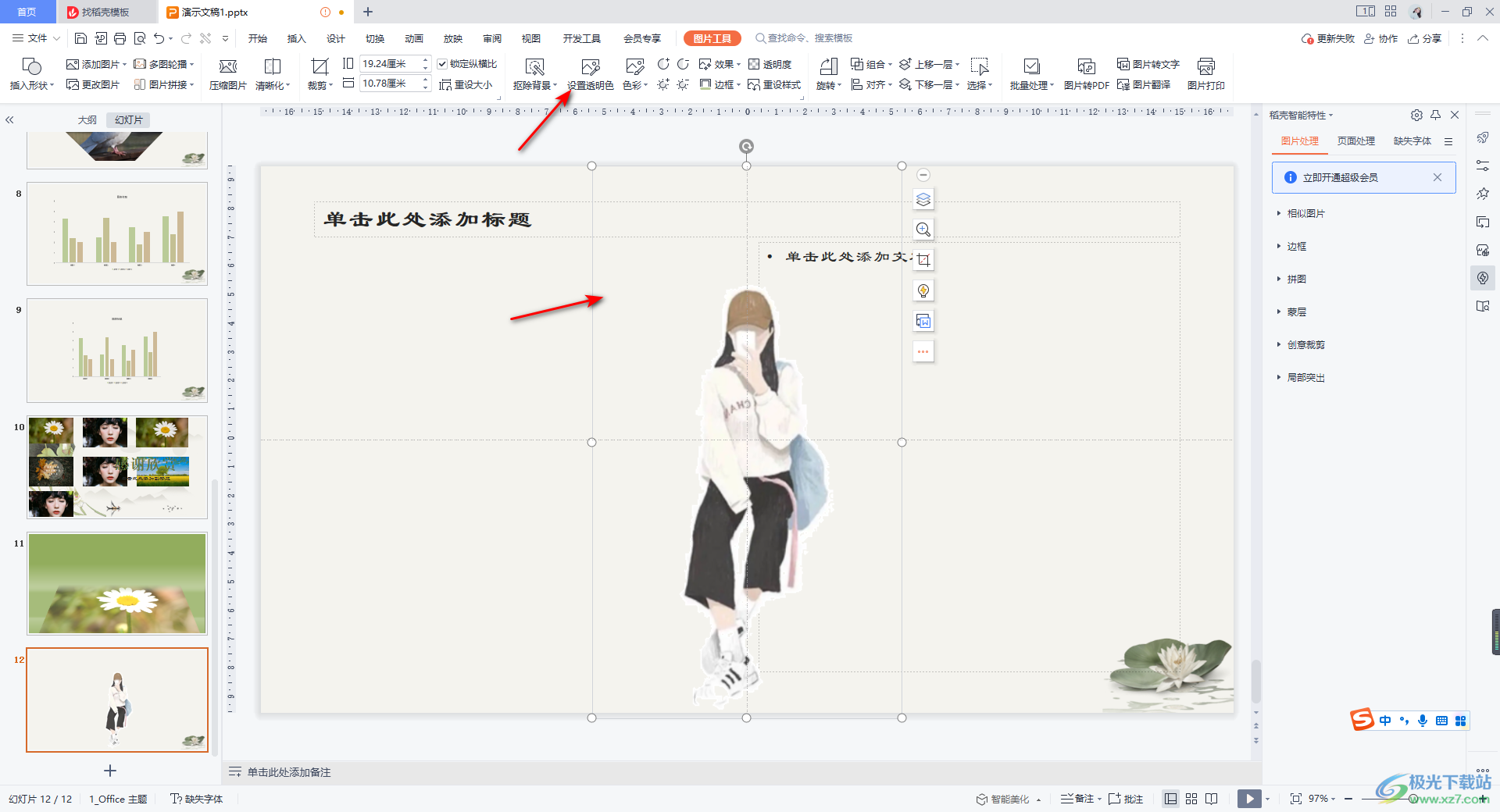1500x812 pixels.
Task: Click Compress Picture (压缩图片) icon
Action: click(x=228, y=74)
